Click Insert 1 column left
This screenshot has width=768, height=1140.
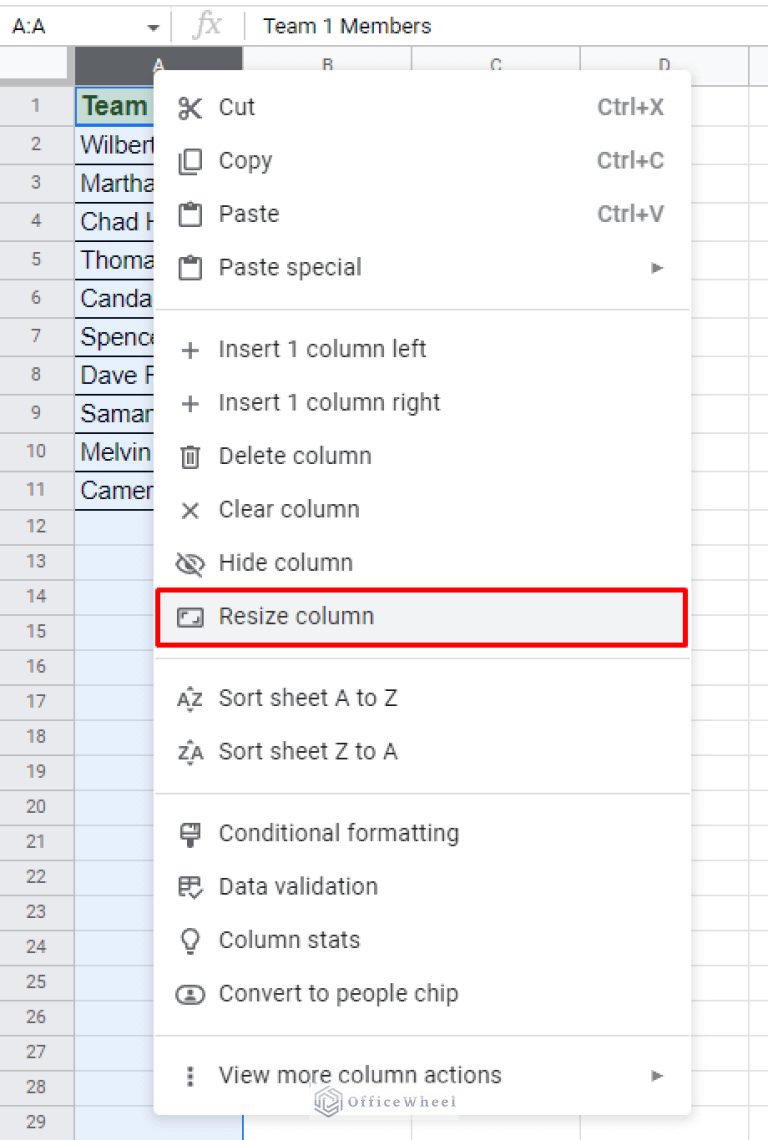(x=322, y=349)
